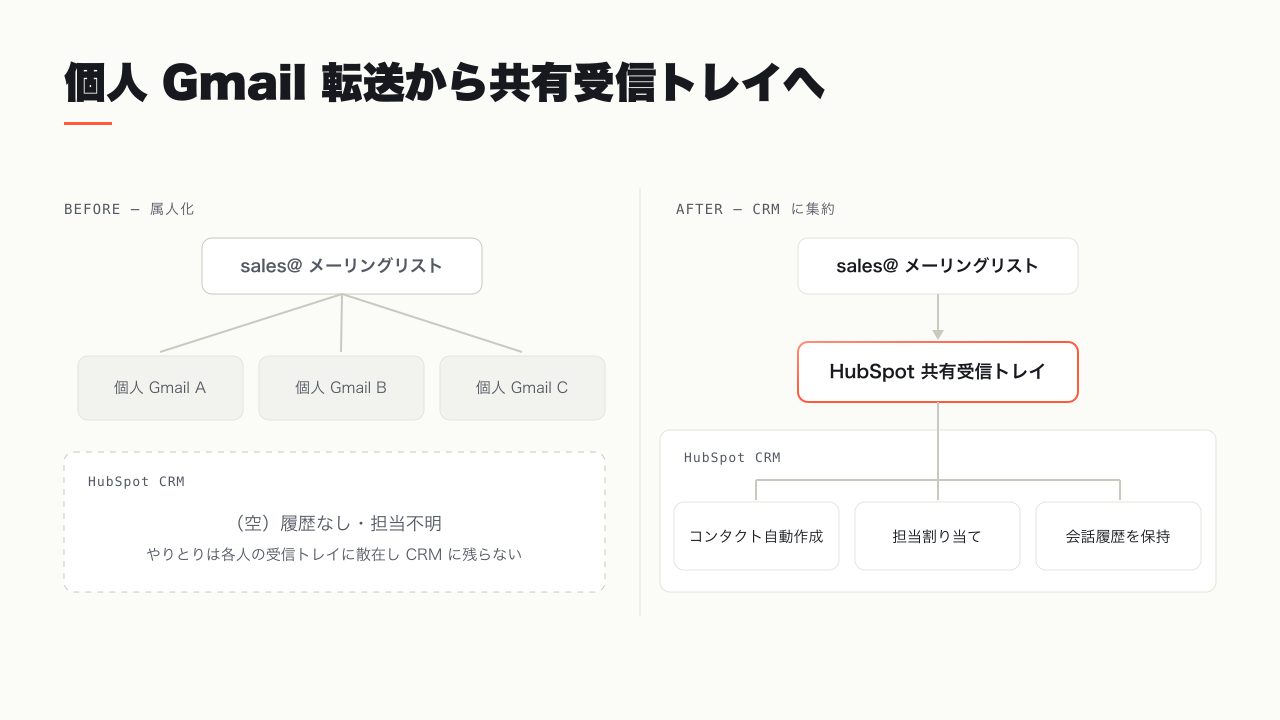
Task: Click the HubSpot 共有受信トレイ box
Action: coord(938,372)
